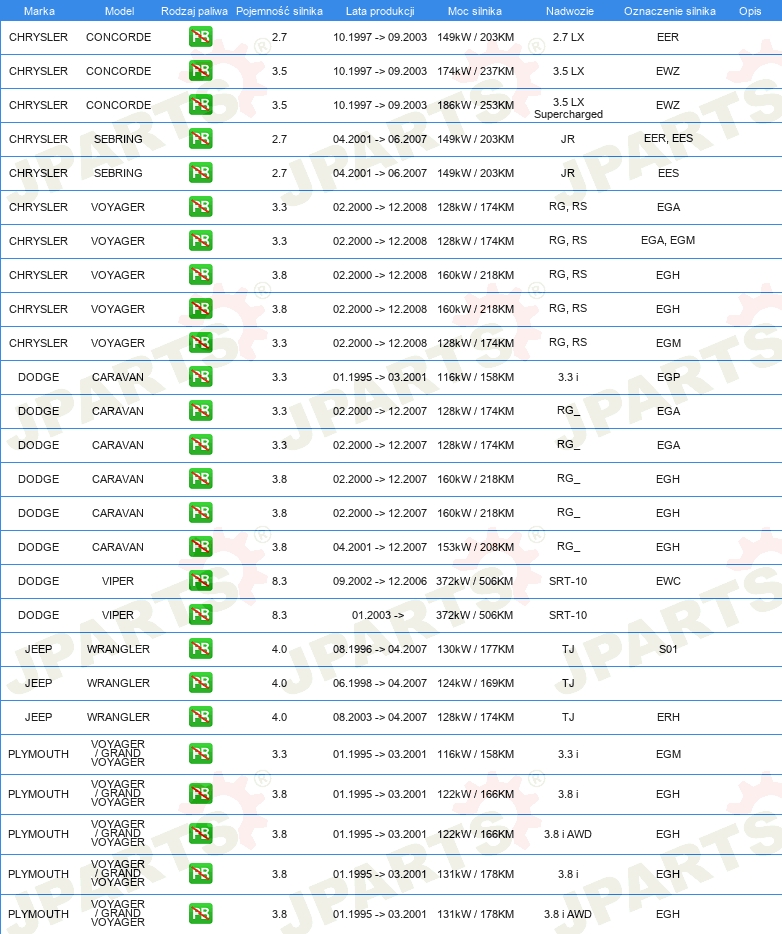
Task: Click the Pojemność silnika column header
Action: [279, 11]
